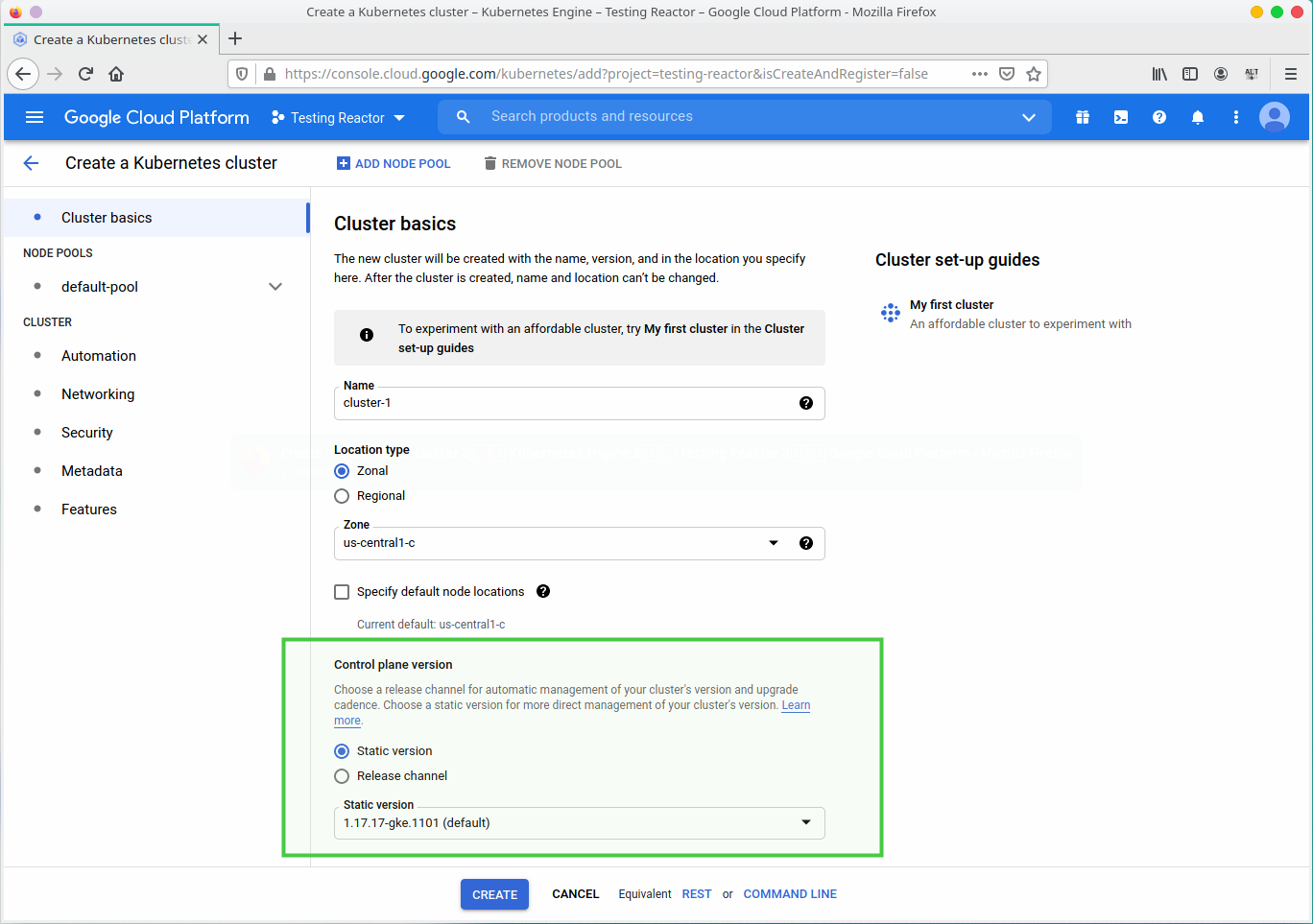
Task: Click help icon next to Specify default node locations
Action: click(543, 591)
